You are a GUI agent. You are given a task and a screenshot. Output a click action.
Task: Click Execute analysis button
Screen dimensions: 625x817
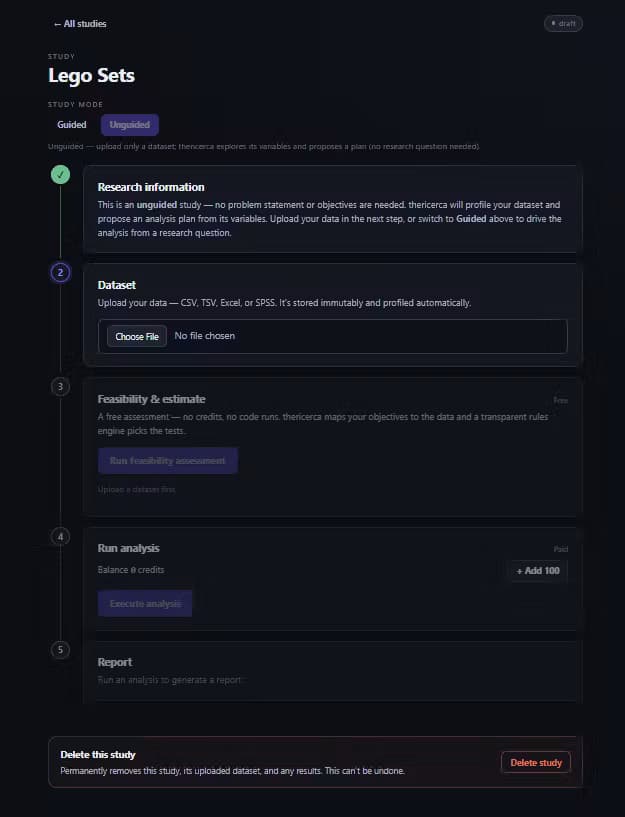(x=145, y=603)
